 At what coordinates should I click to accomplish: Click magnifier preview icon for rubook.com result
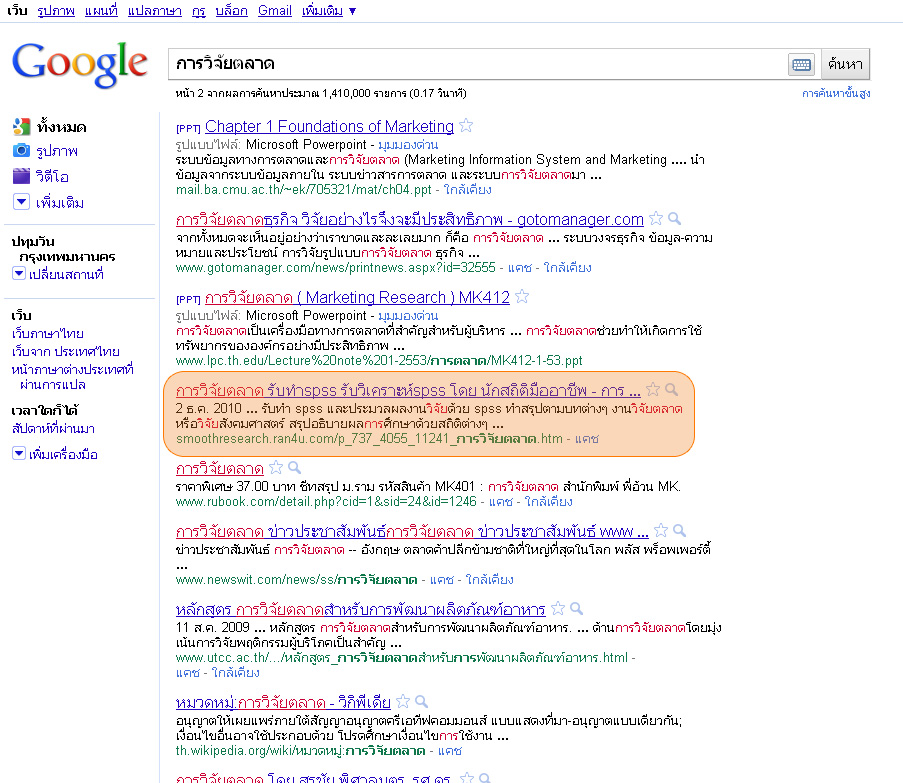(x=294, y=467)
